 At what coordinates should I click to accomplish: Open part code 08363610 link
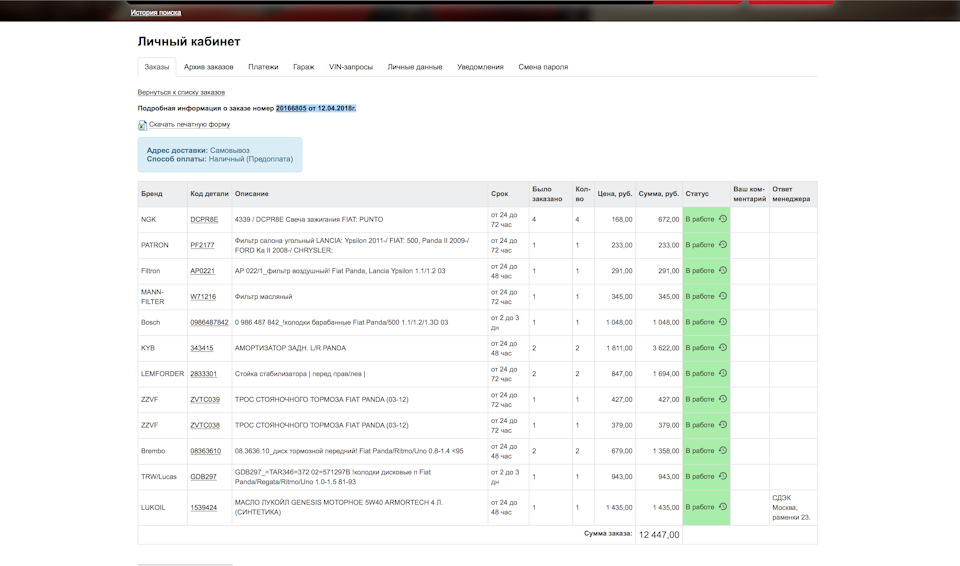[206, 451]
